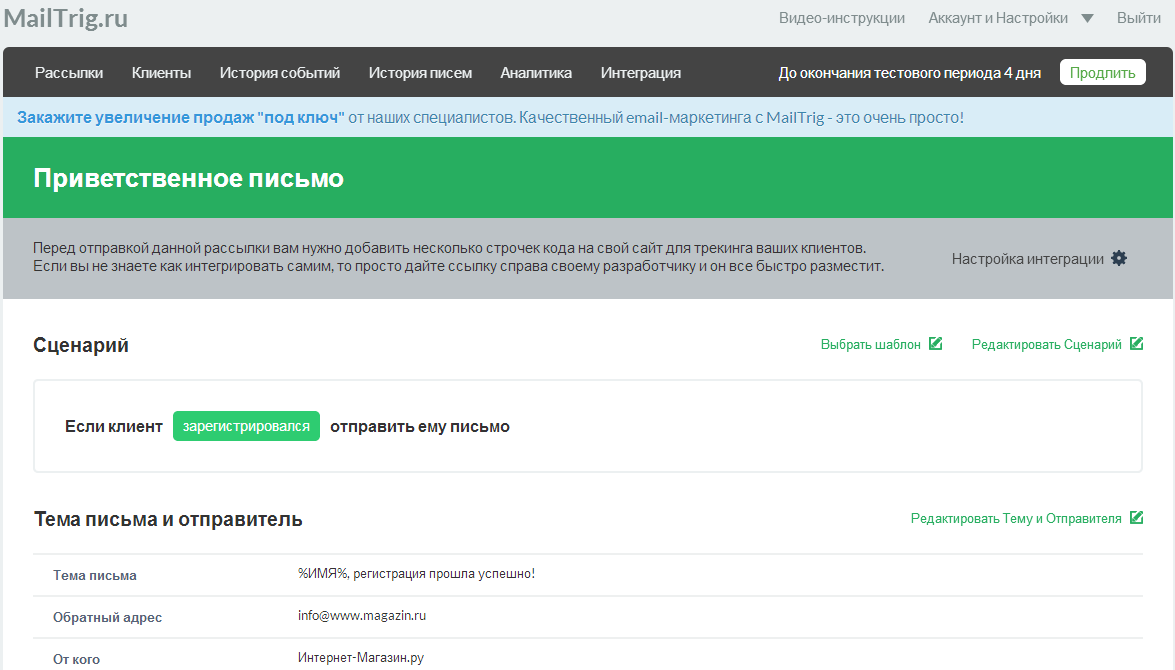Click edit icon next to Выбрать шаблон
The width and height of the screenshot is (1175, 670).
point(935,343)
